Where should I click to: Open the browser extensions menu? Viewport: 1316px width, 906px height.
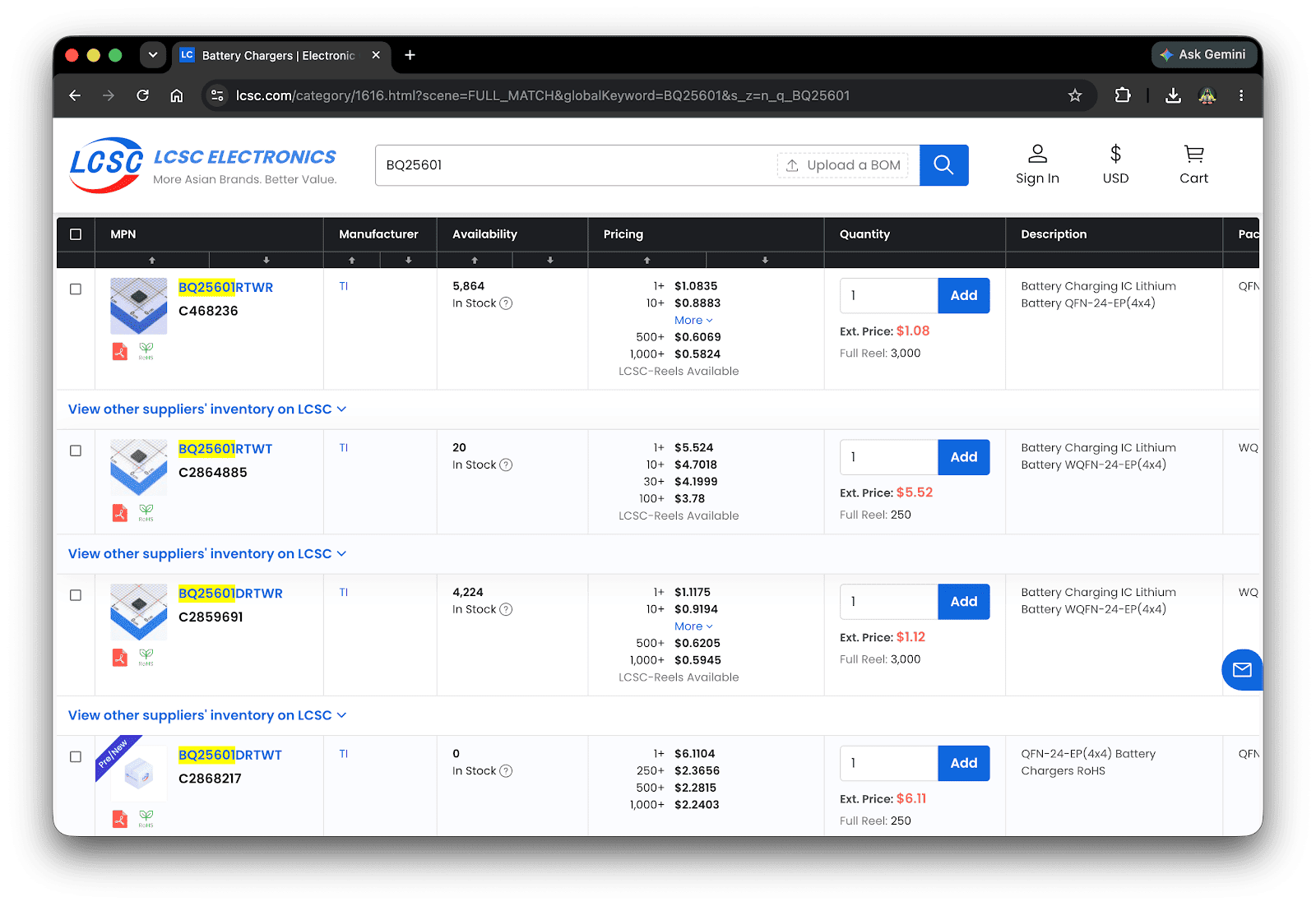pos(1123,95)
